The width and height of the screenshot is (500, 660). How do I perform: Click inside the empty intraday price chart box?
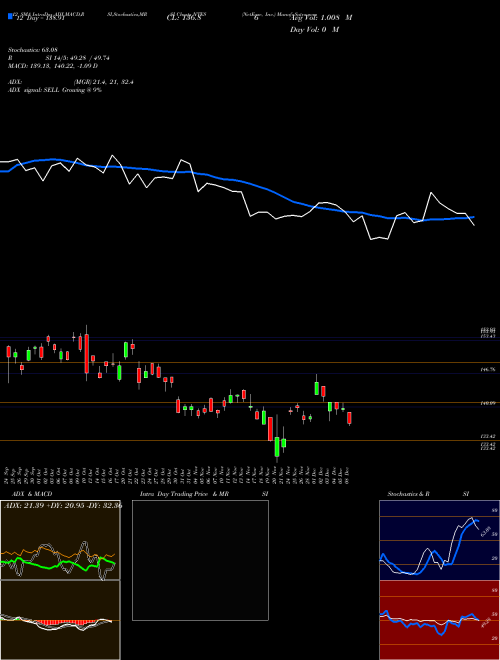tap(200, 560)
